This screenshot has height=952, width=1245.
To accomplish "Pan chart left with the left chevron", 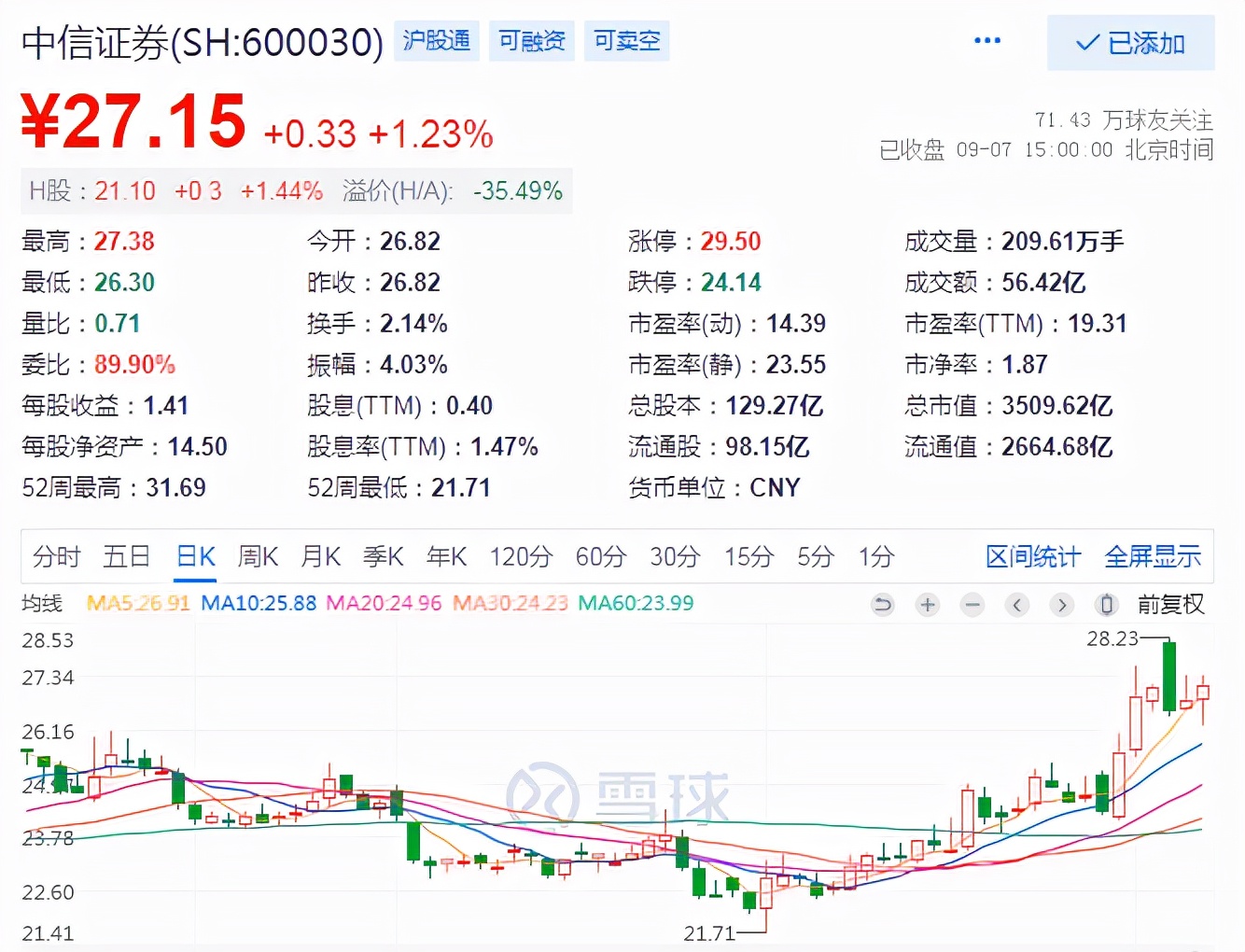I will tap(1017, 605).
